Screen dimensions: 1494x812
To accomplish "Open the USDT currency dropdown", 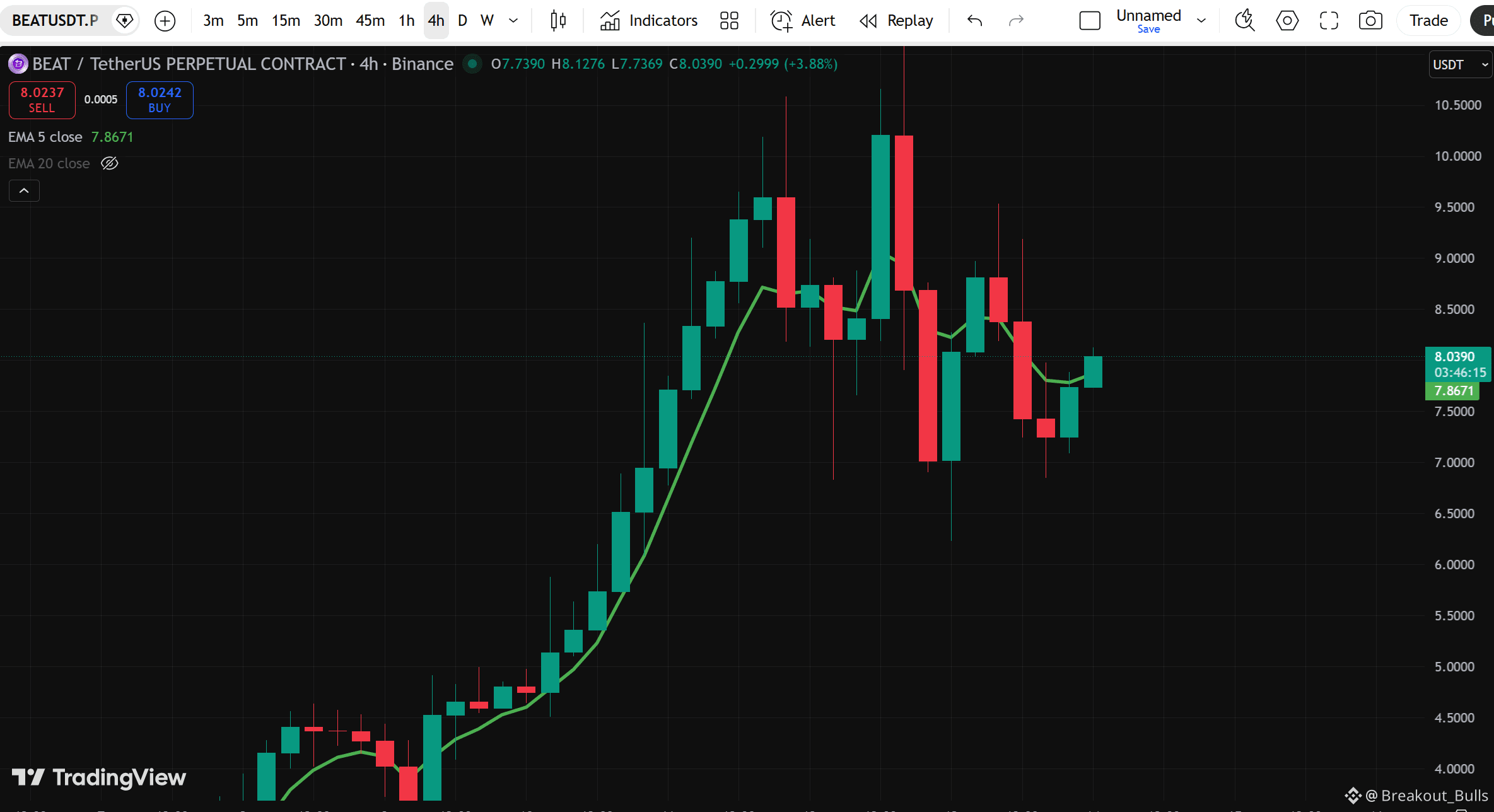I will (x=1460, y=64).
